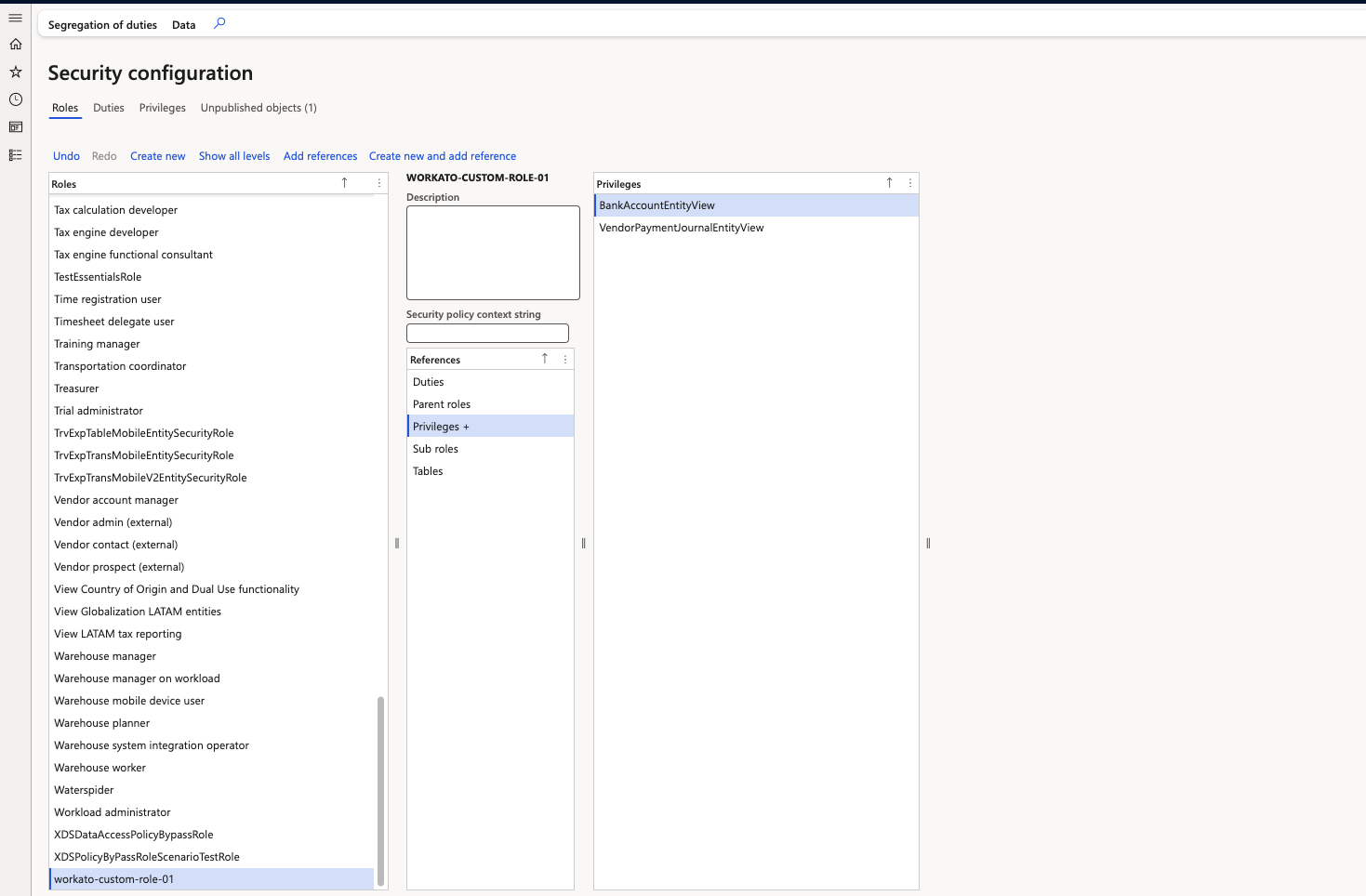Open Privileges grid options menu
This screenshot has width=1366, height=896.
(910, 183)
